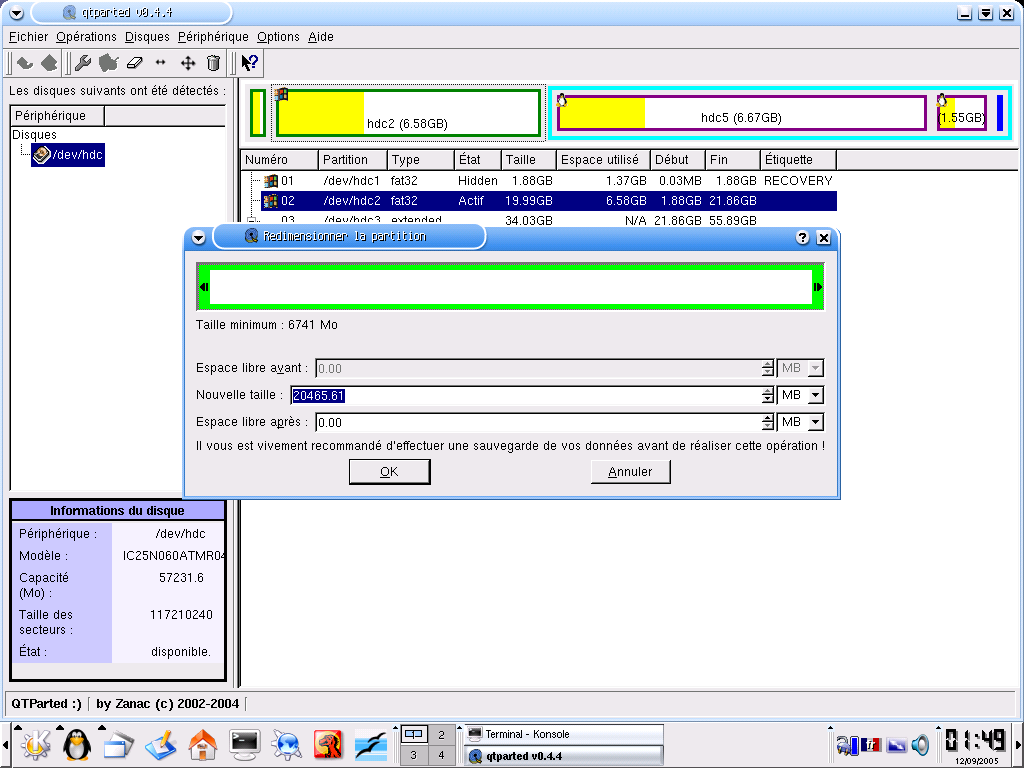Viewport: 1024px width, 768px height.
Task: Click the right handle of green resize bar
Action: [818, 287]
